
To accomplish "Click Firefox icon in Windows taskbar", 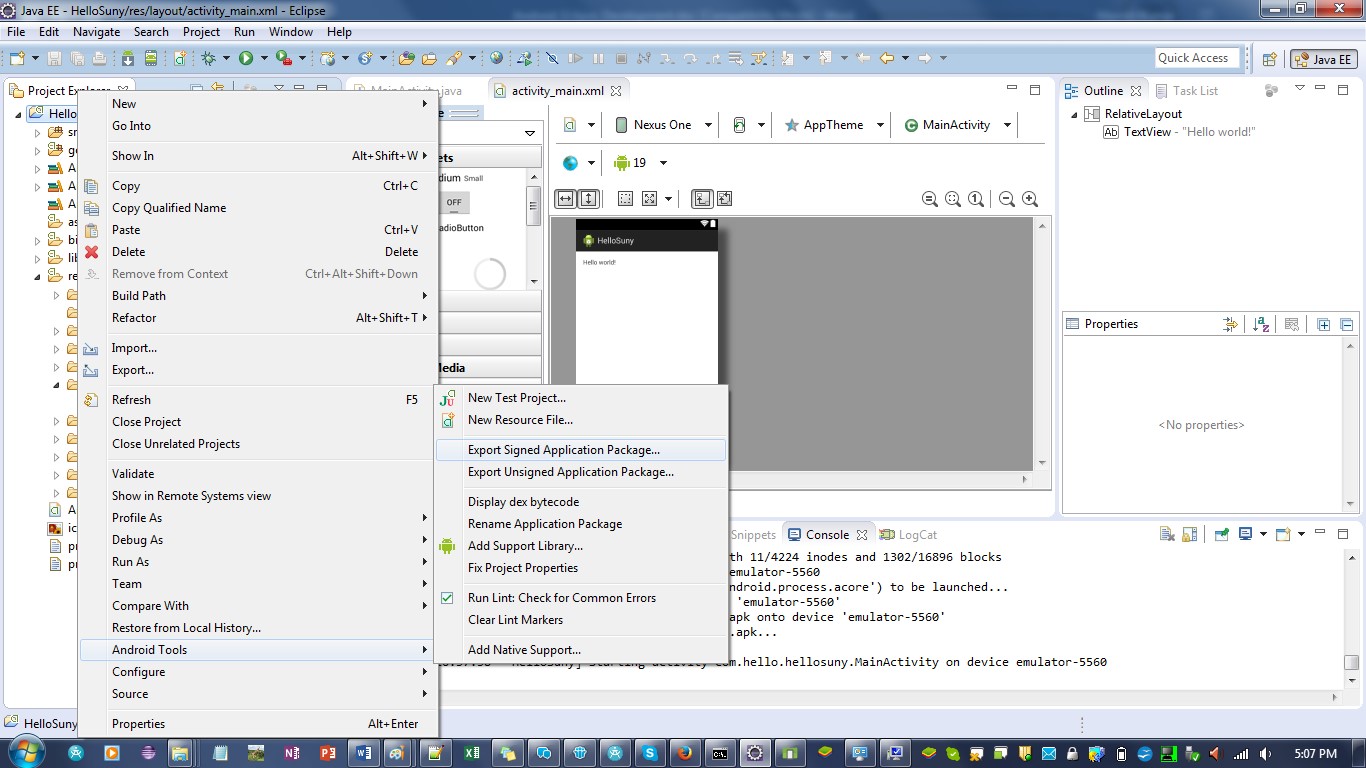I will pyautogui.click(x=684, y=753).
